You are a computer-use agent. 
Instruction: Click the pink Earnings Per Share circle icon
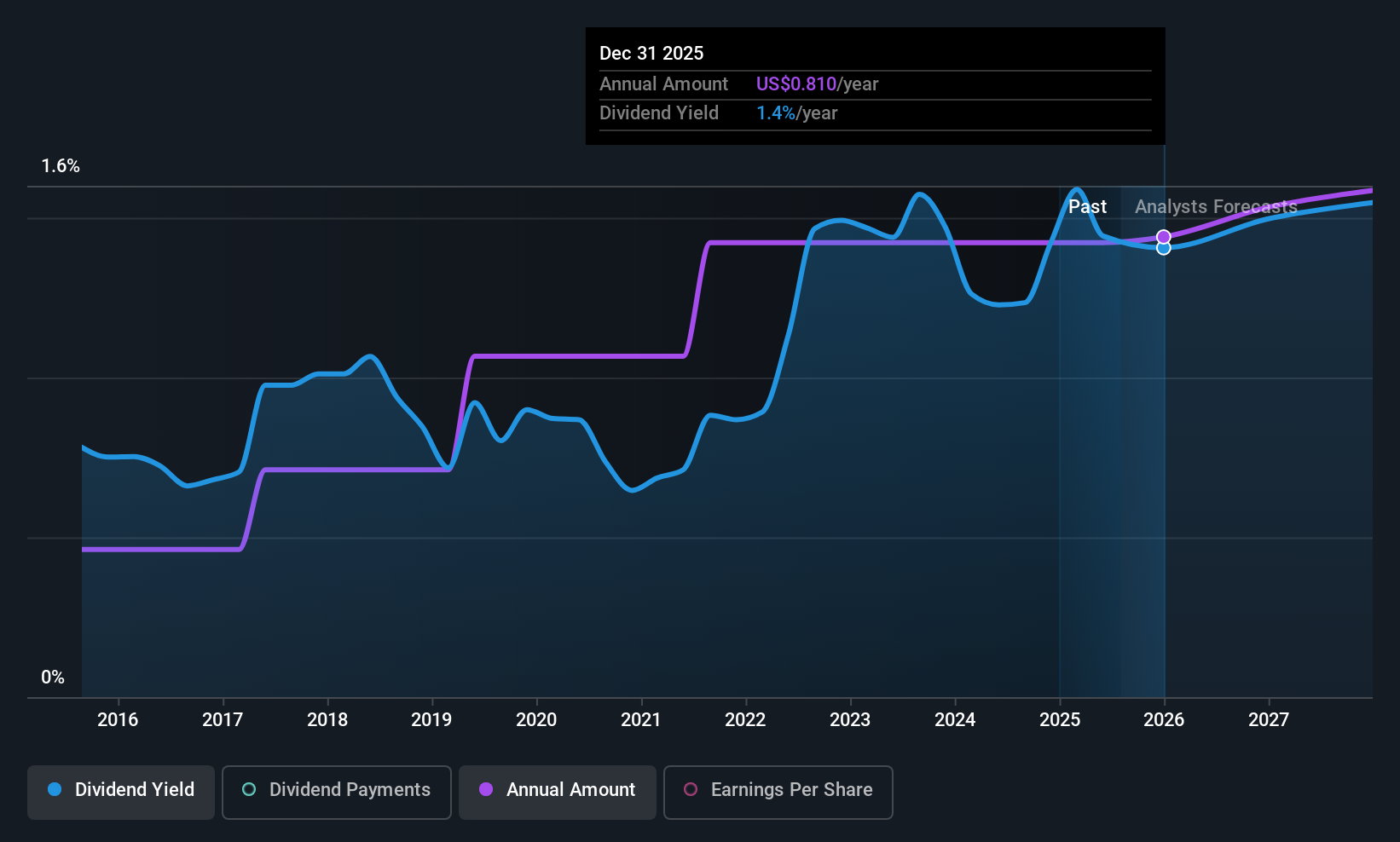pyautogui.click(x=691, y=790)
